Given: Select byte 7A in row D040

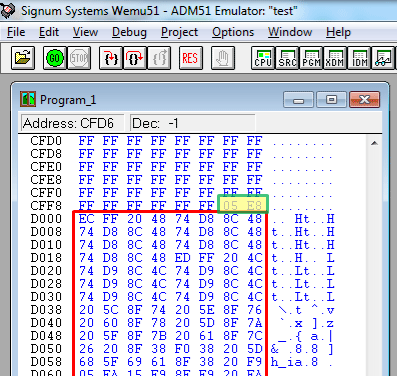Looking at the screenshot, I should click(254, 323).
